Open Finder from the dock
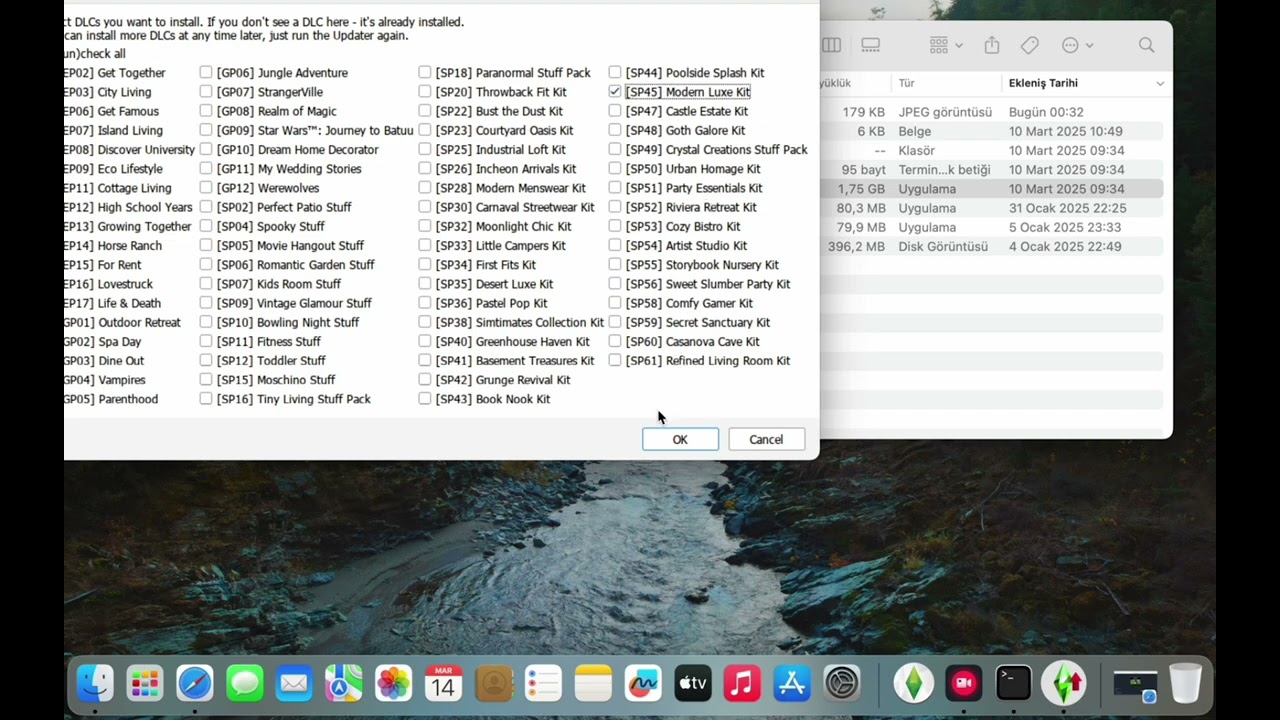The image size is (1280, 720). (95, 684)
